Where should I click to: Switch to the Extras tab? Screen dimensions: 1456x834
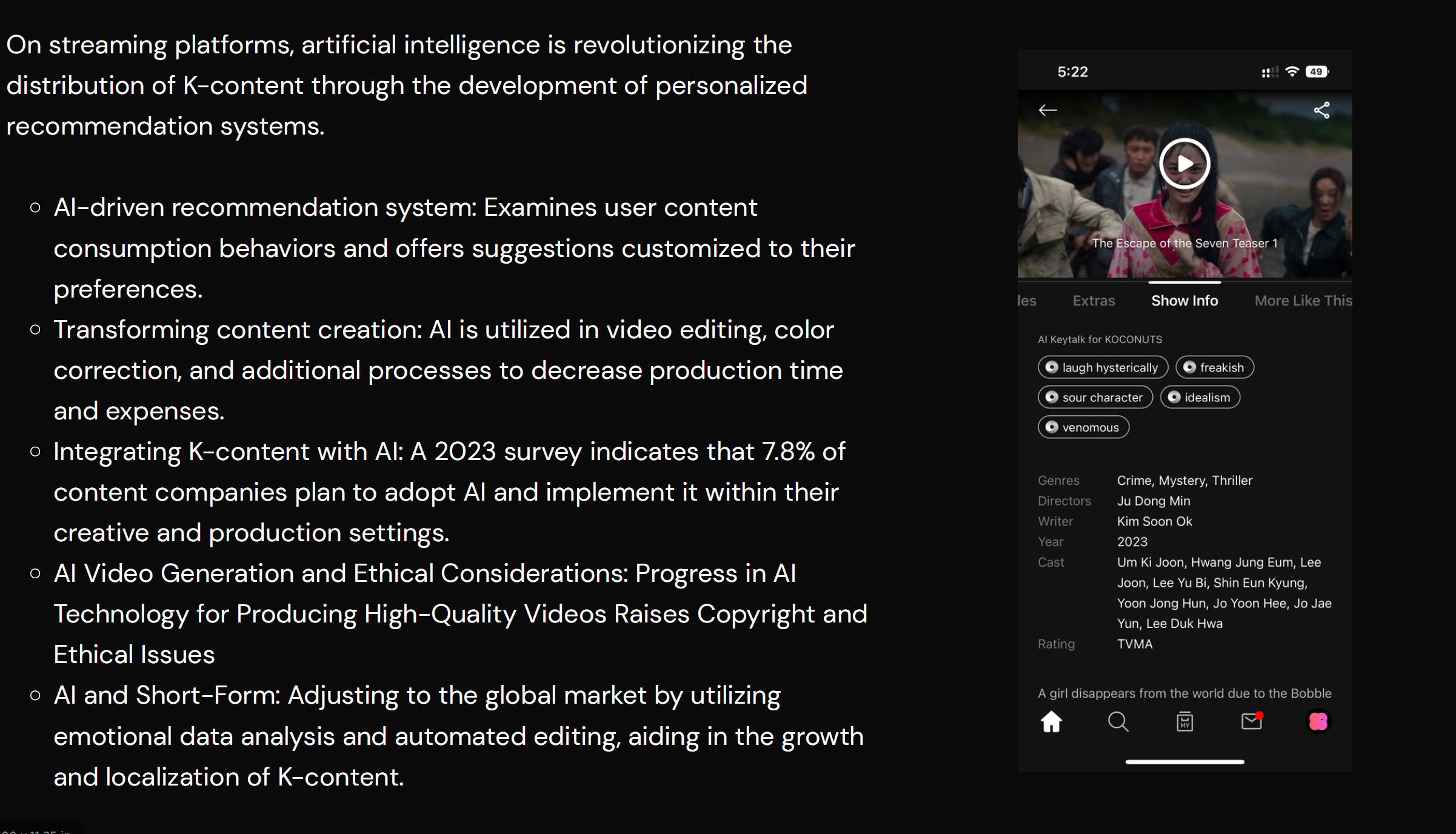point(1094,301)
